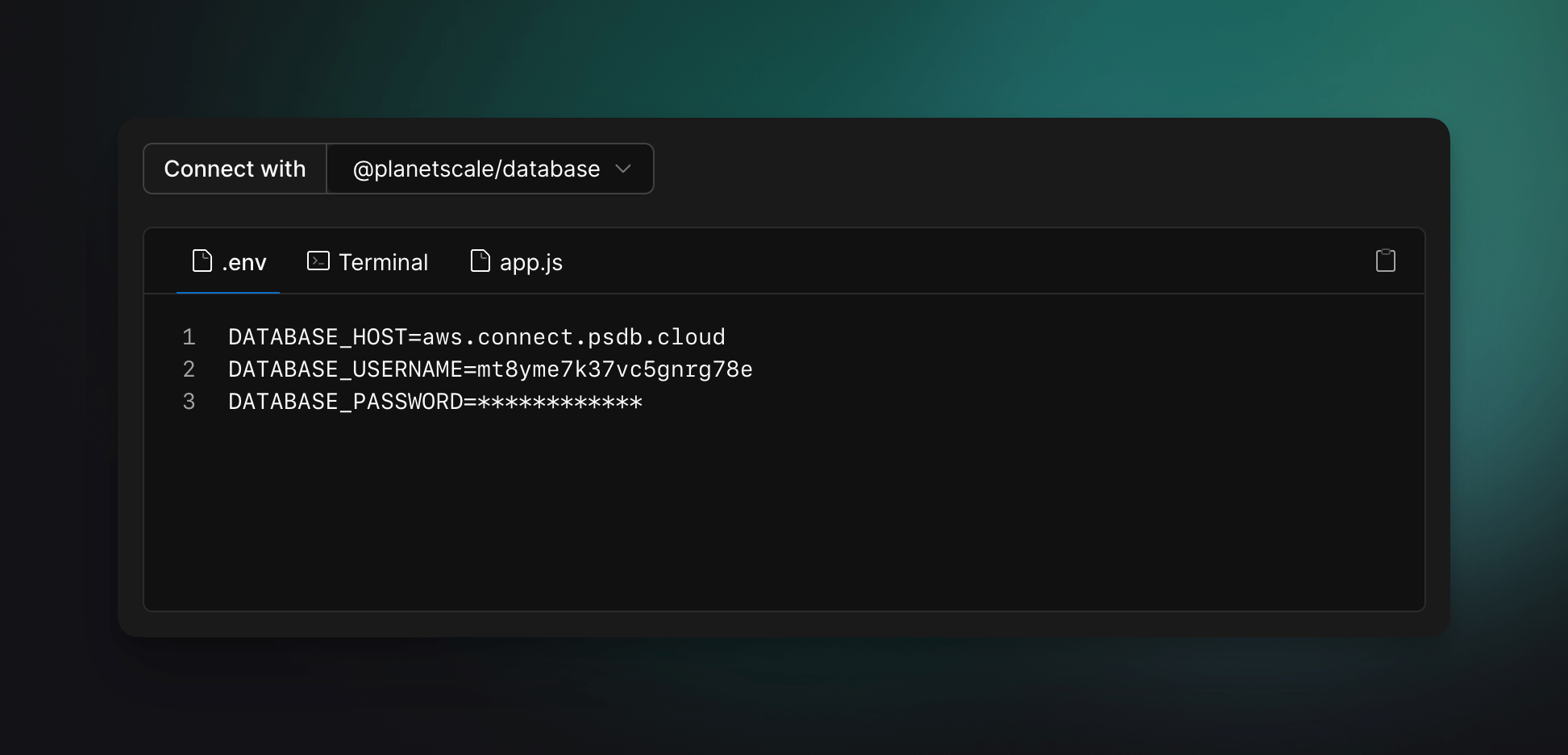Click the page icon before app.js
Screen dimensions: 1568x755
[x=480, y=261]
